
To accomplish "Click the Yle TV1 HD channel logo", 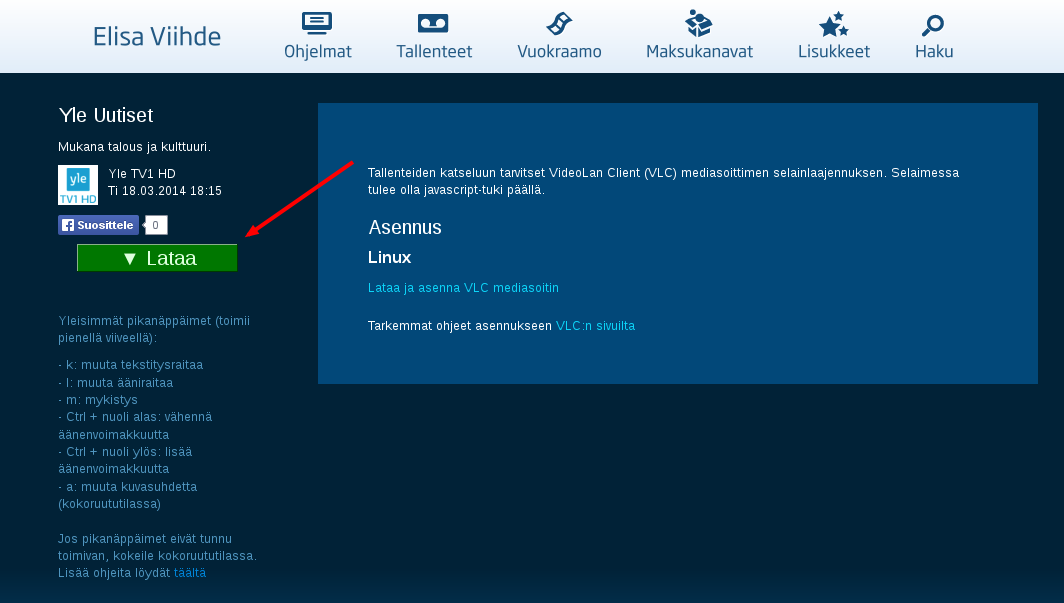I will pos(78,184).
